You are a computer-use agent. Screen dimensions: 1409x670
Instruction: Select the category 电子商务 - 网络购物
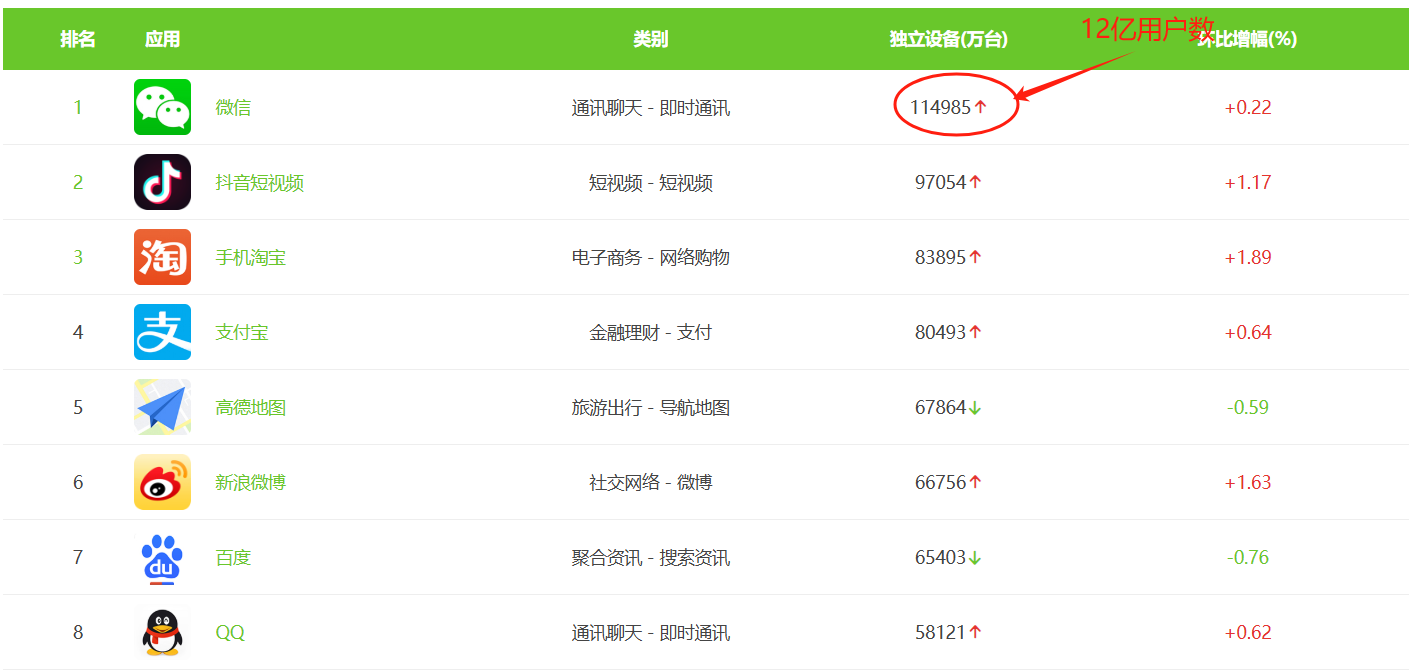(x=651, y=257)
